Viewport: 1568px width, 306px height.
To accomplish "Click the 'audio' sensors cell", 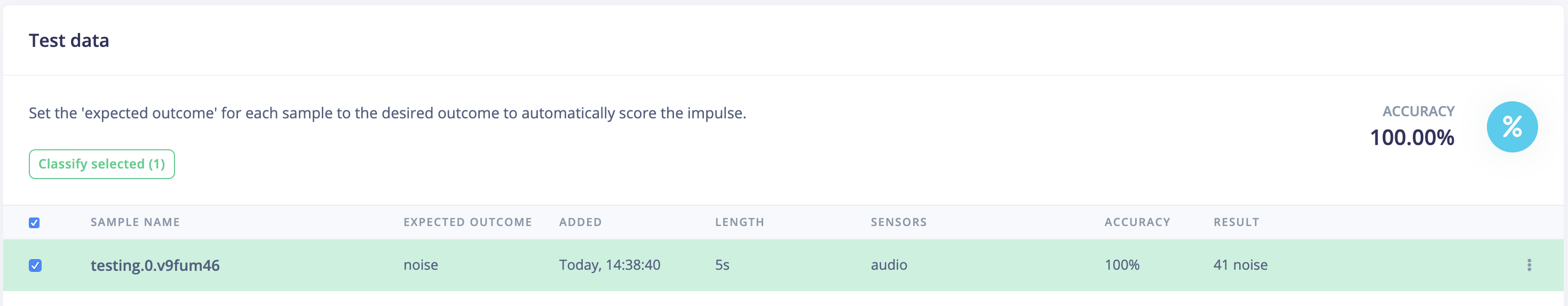I will pyautogui.click(x=889, y=264).
